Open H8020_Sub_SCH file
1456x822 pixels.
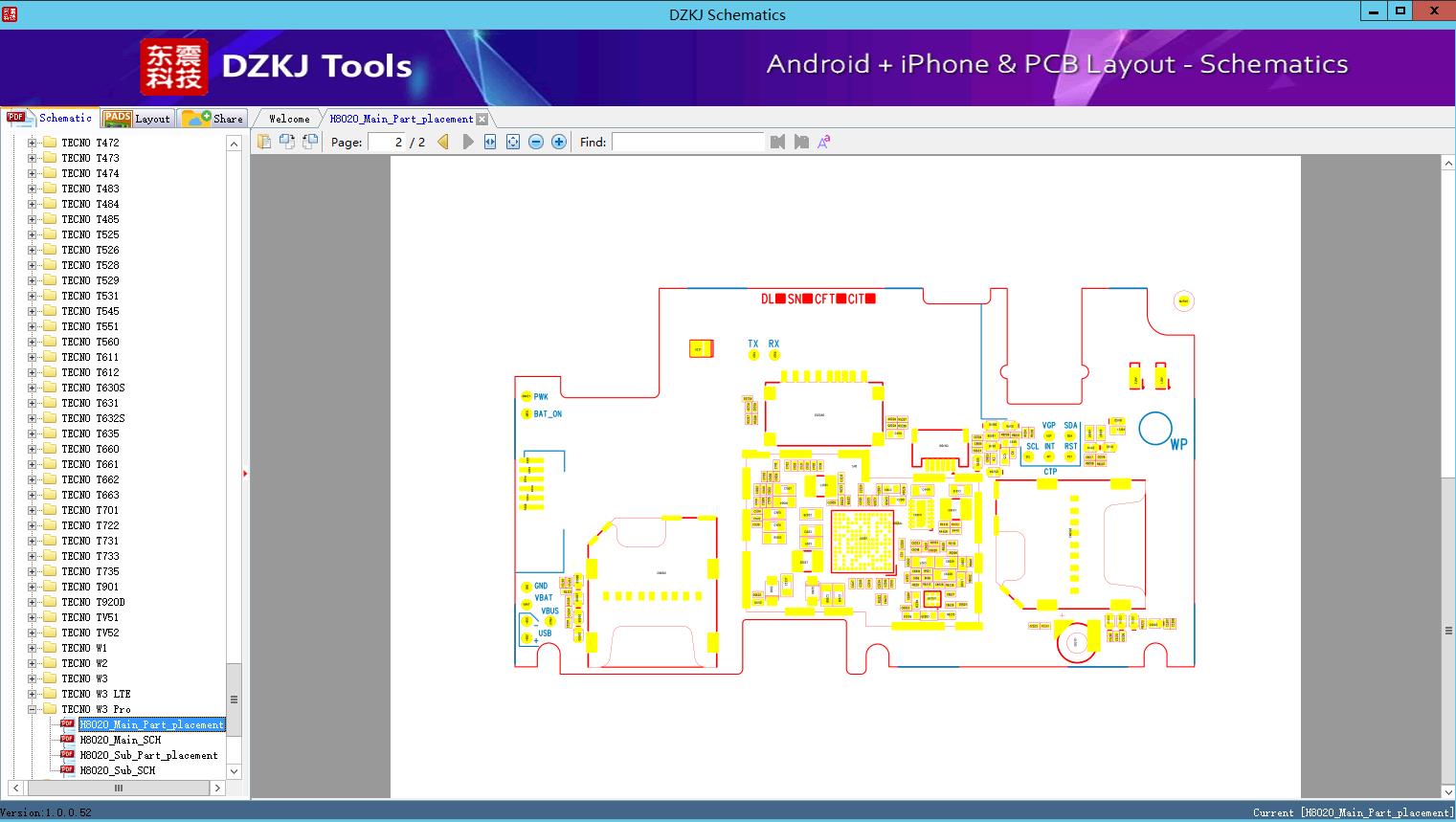tap(118, 770)
